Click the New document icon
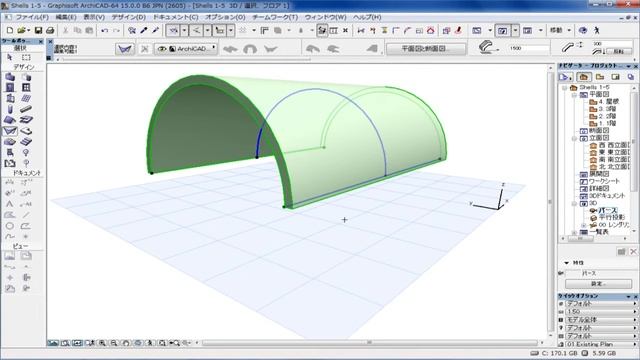The width and height of the screenshot is (640, 360). [10, 31]
